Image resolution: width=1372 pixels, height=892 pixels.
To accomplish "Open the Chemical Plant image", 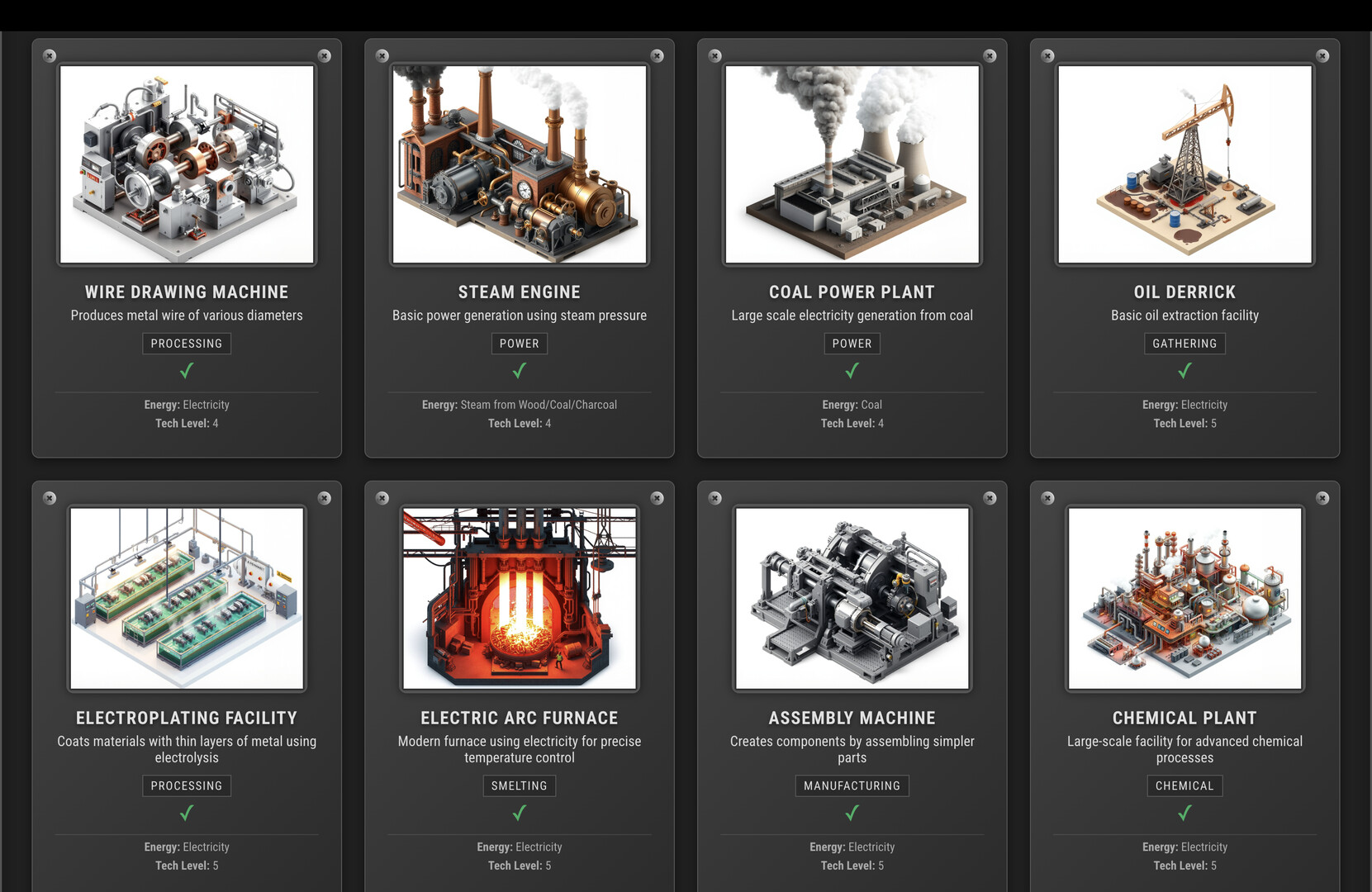I will [1184, 598].
